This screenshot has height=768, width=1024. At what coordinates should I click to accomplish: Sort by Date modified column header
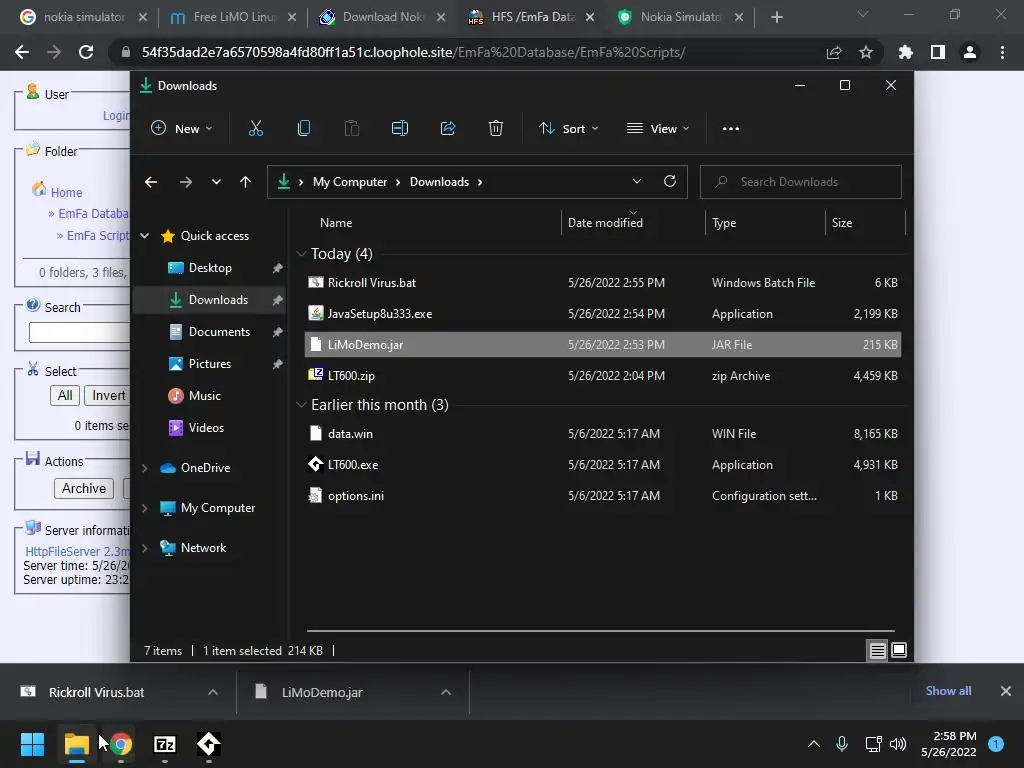pyautogui.click(x=605, y=223)
